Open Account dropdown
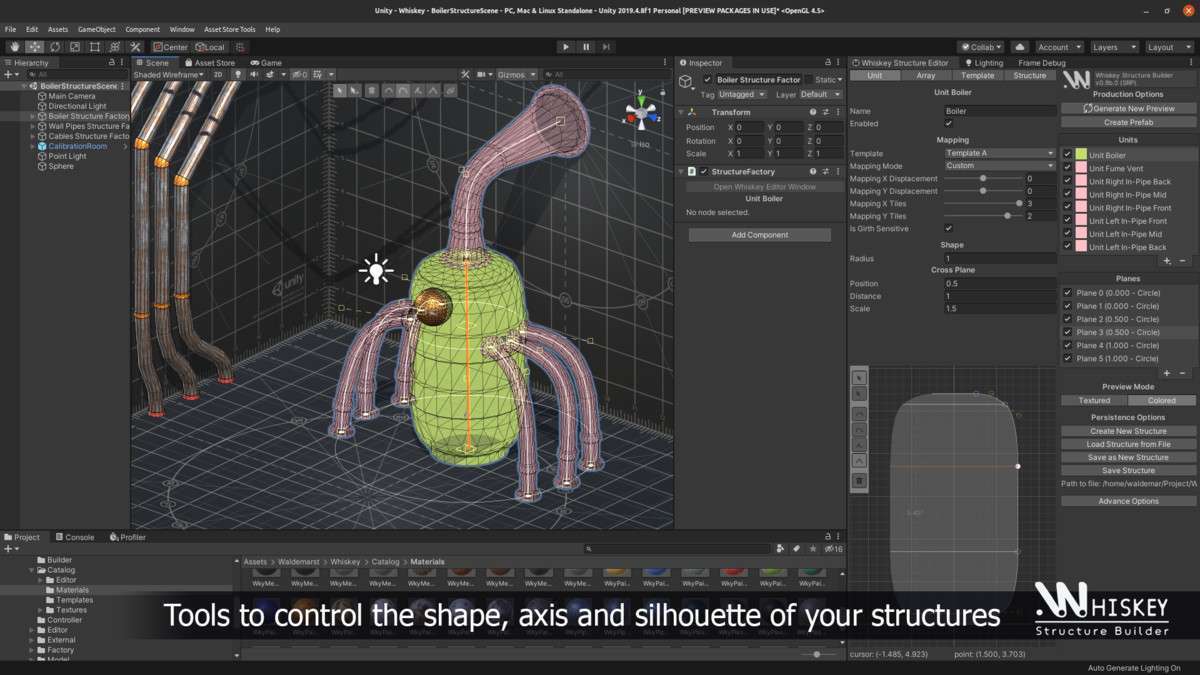The width and height of the screenshot is (1200, 675). 1058,47
